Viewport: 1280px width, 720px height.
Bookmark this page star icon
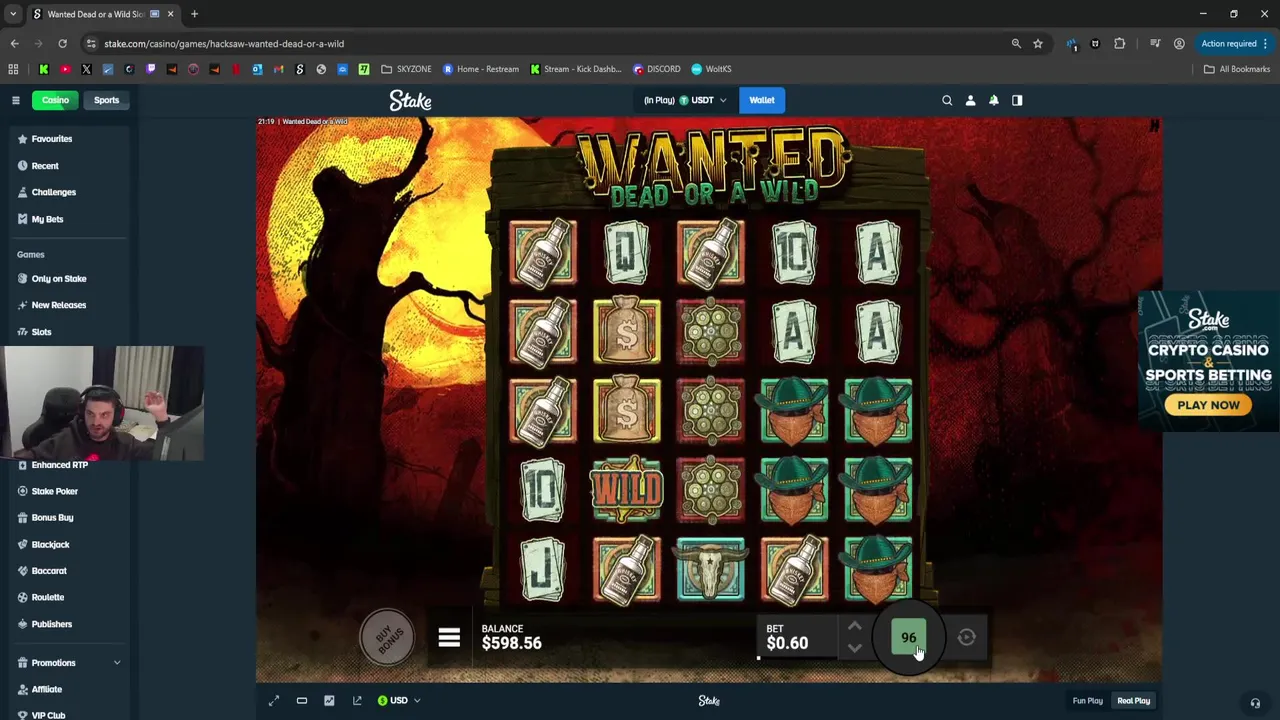coord(1038,44)
